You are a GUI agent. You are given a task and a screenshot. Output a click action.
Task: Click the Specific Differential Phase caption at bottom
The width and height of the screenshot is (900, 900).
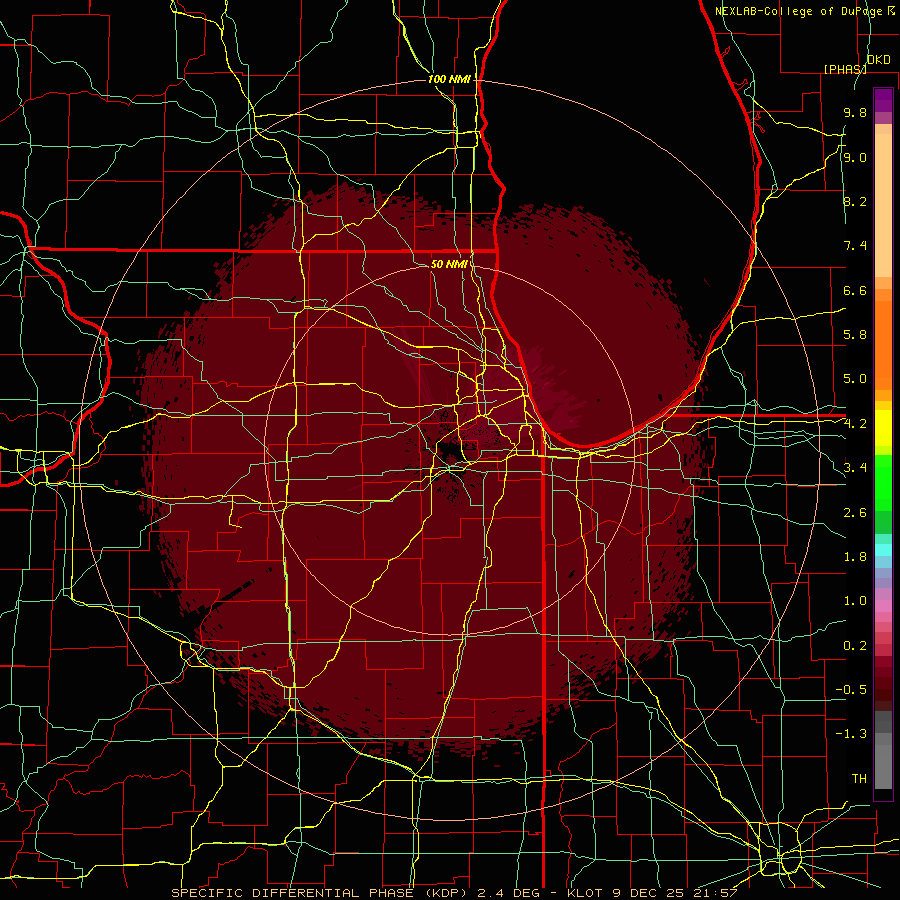[455, 893]
